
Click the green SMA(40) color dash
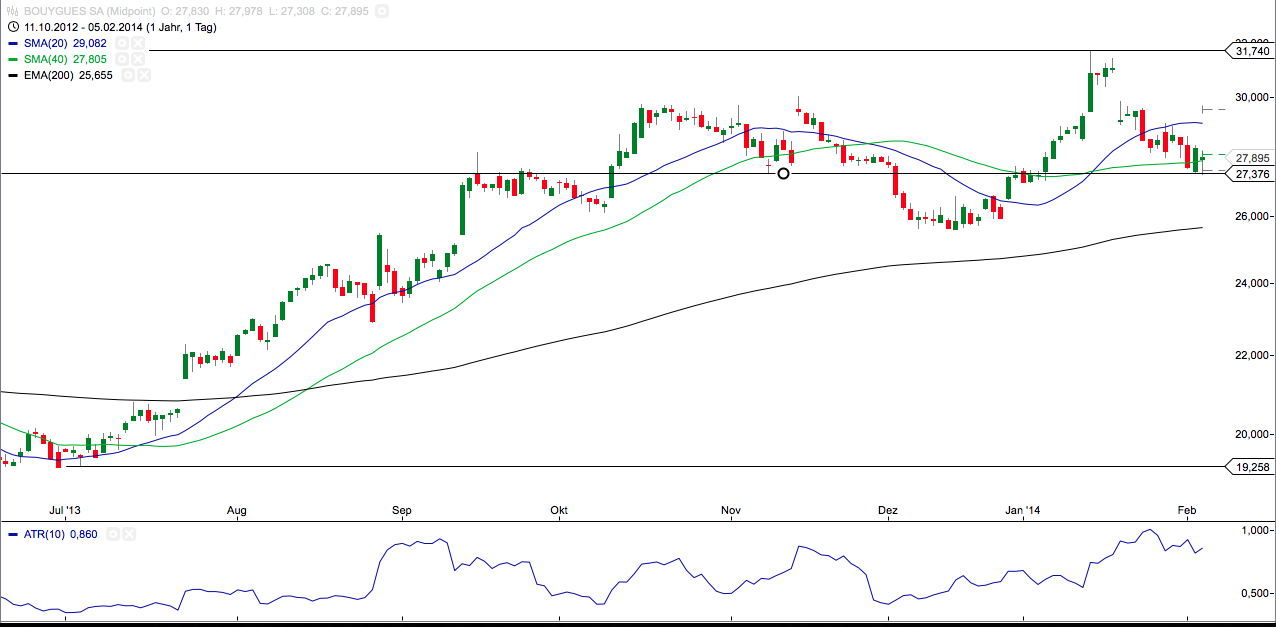click(x=12, y=60)
